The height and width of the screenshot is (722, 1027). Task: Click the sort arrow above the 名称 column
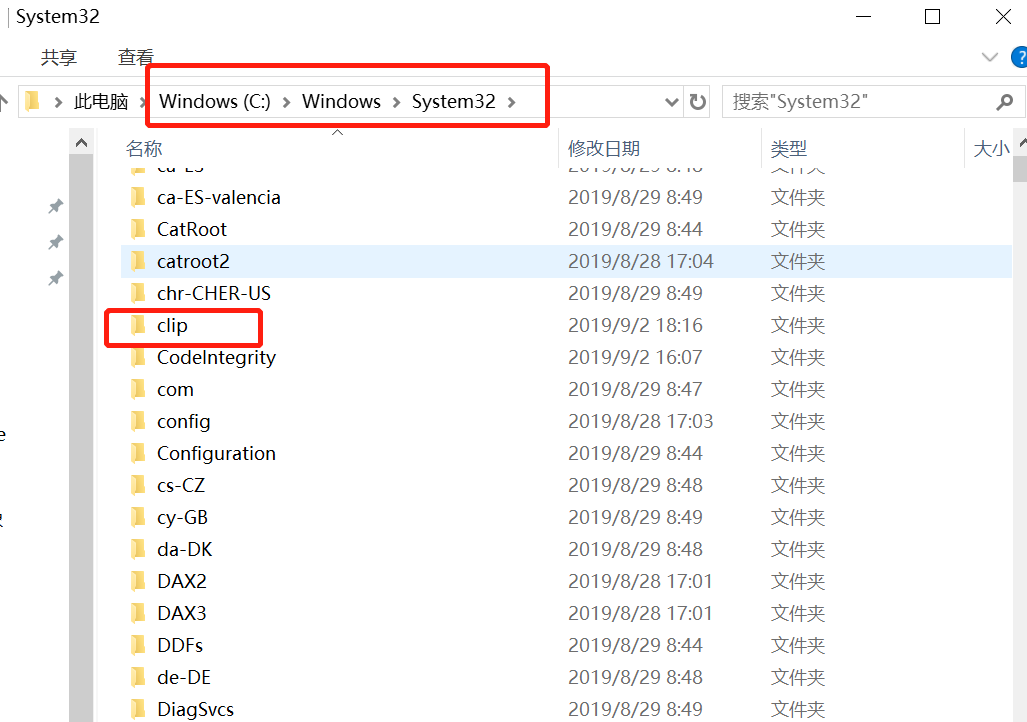point(337,131)
